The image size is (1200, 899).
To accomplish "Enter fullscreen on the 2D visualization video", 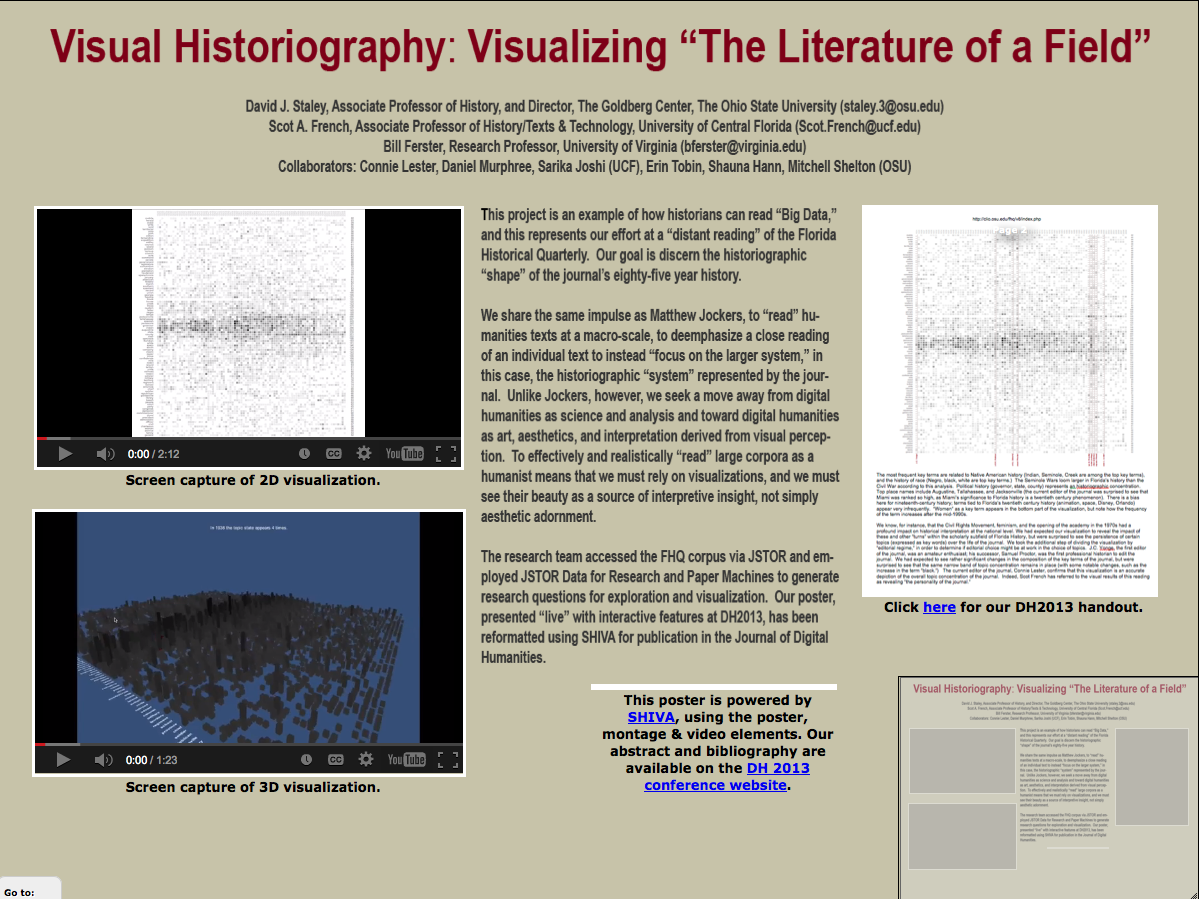I will (445, 453).
